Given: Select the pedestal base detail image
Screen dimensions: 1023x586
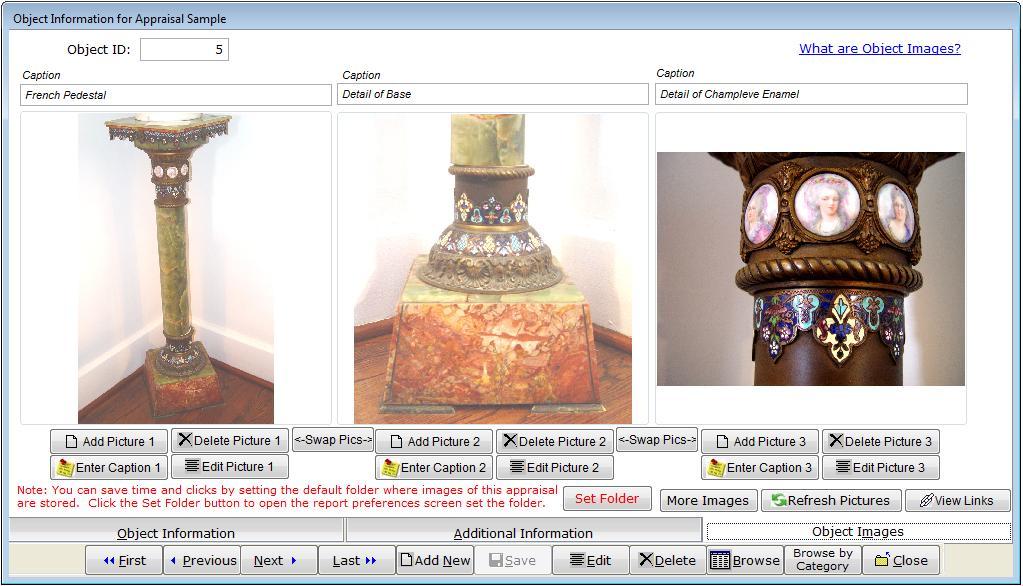Looking at the screenshot, I should (493, 269).
